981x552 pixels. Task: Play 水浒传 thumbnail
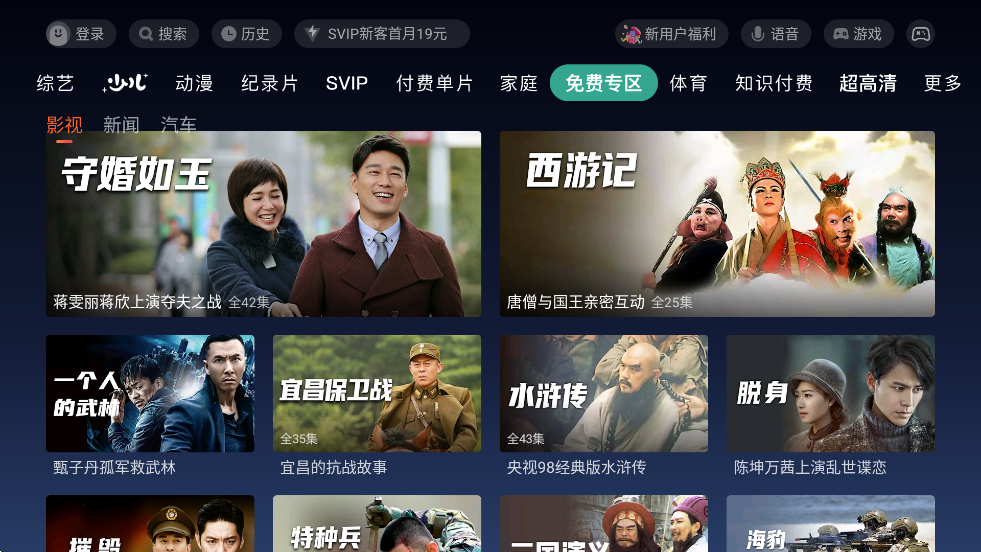[604, 393]
